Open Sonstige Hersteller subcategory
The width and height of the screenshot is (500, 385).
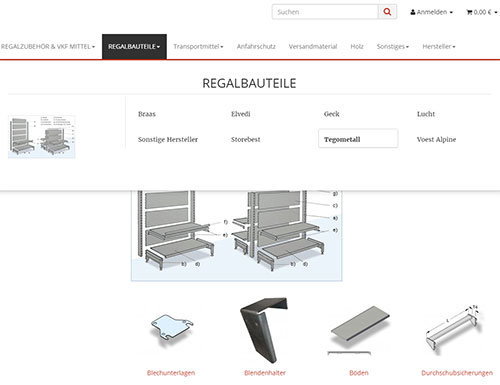[x=168, y=139]
